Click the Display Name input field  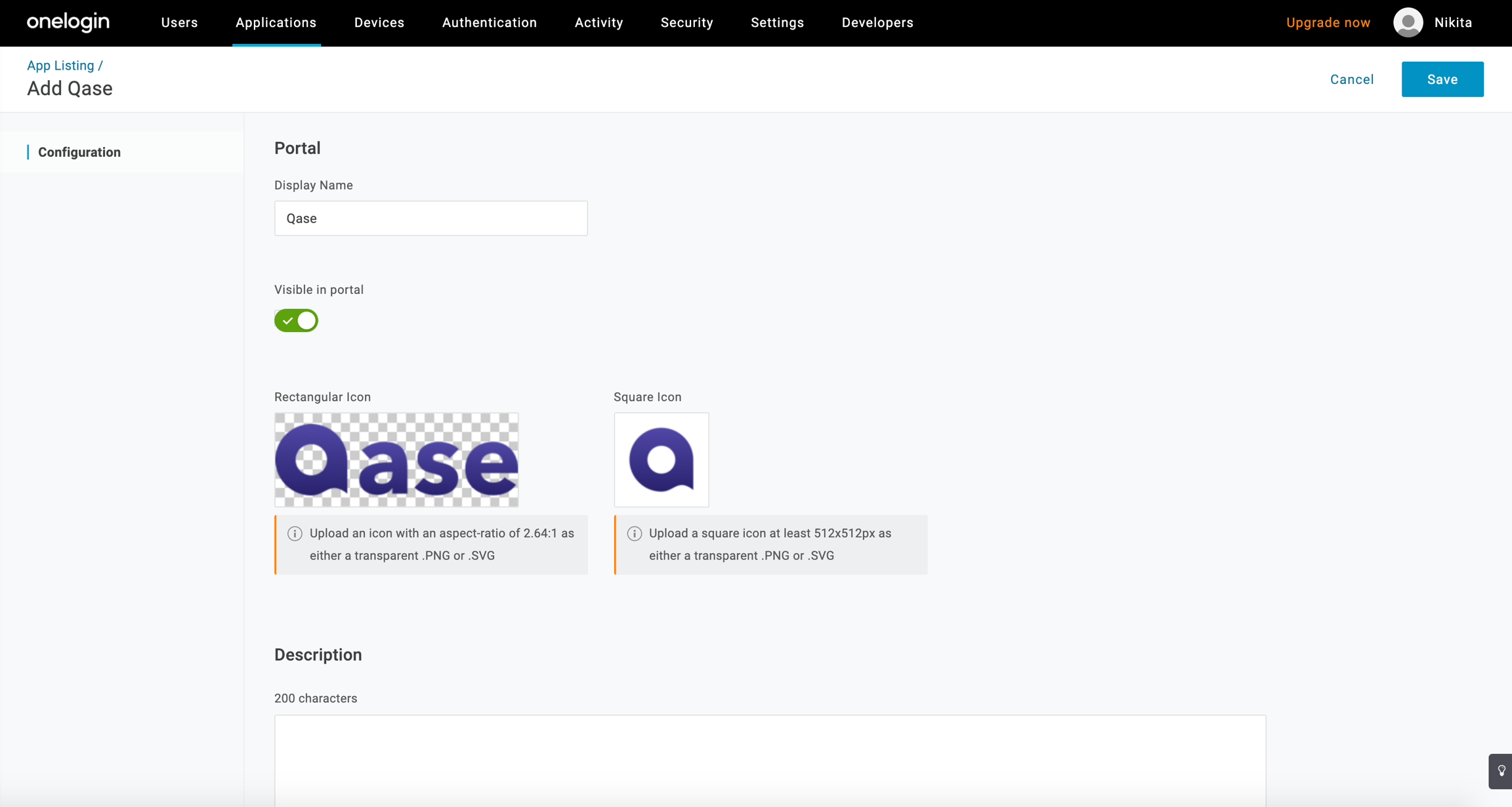point(430,218)
